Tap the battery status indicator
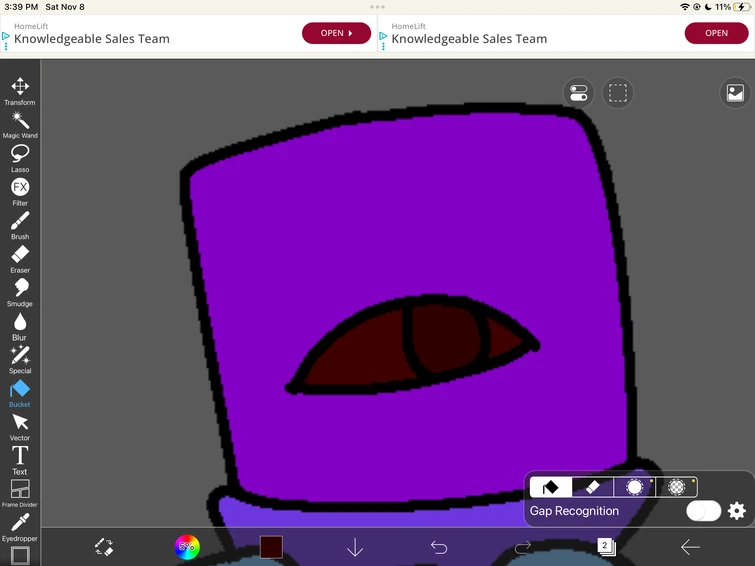The image size is (755, 566). tap(741, 7)
